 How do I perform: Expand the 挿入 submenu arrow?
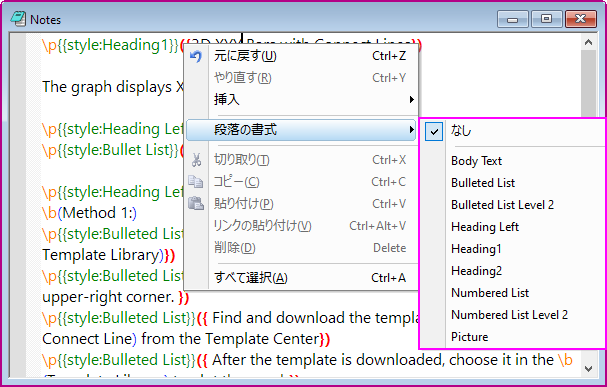click(x=412, y=100)
